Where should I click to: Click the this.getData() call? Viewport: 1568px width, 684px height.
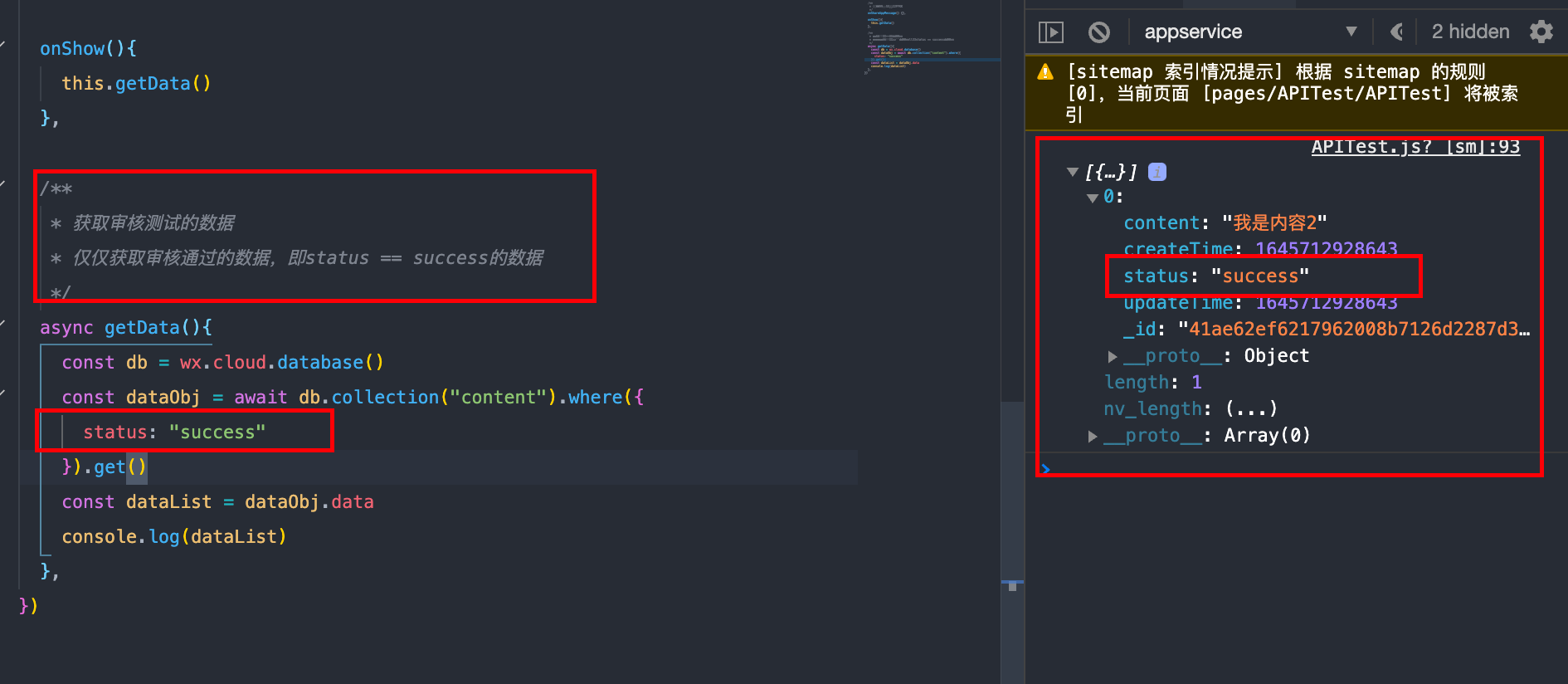(136, 84)
